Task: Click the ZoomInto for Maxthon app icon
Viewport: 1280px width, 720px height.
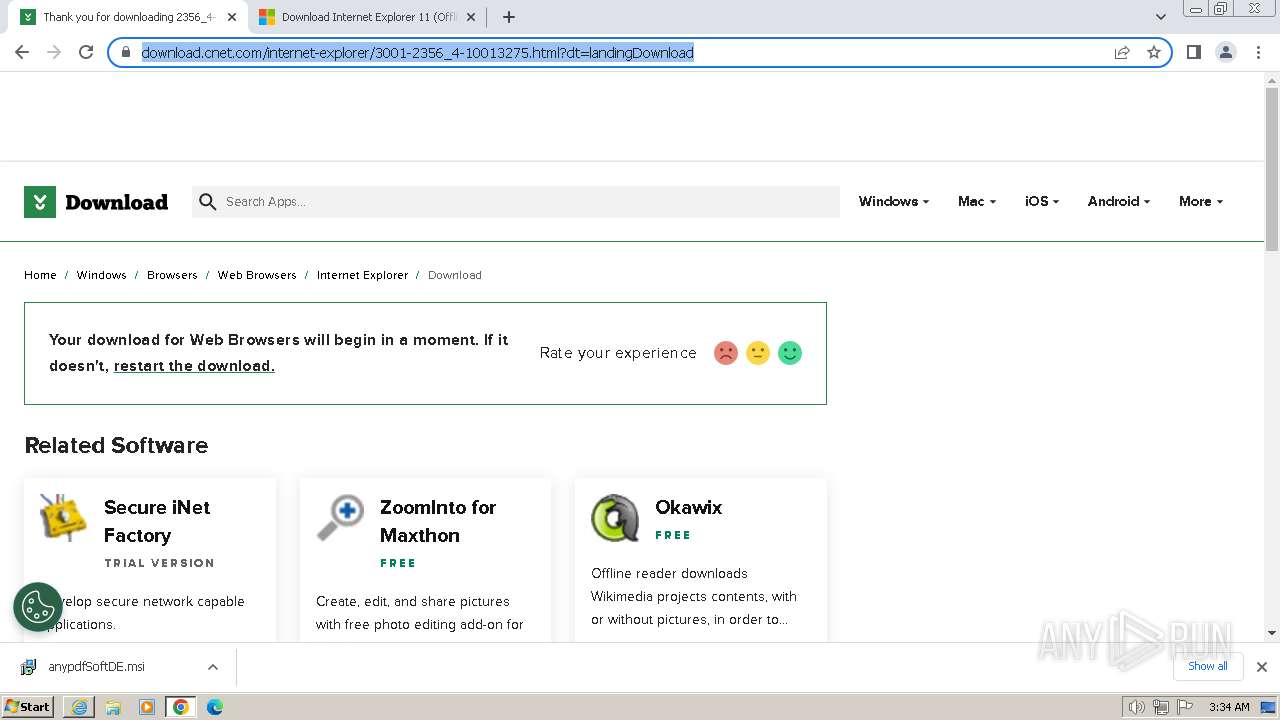Action: (340, 518)
